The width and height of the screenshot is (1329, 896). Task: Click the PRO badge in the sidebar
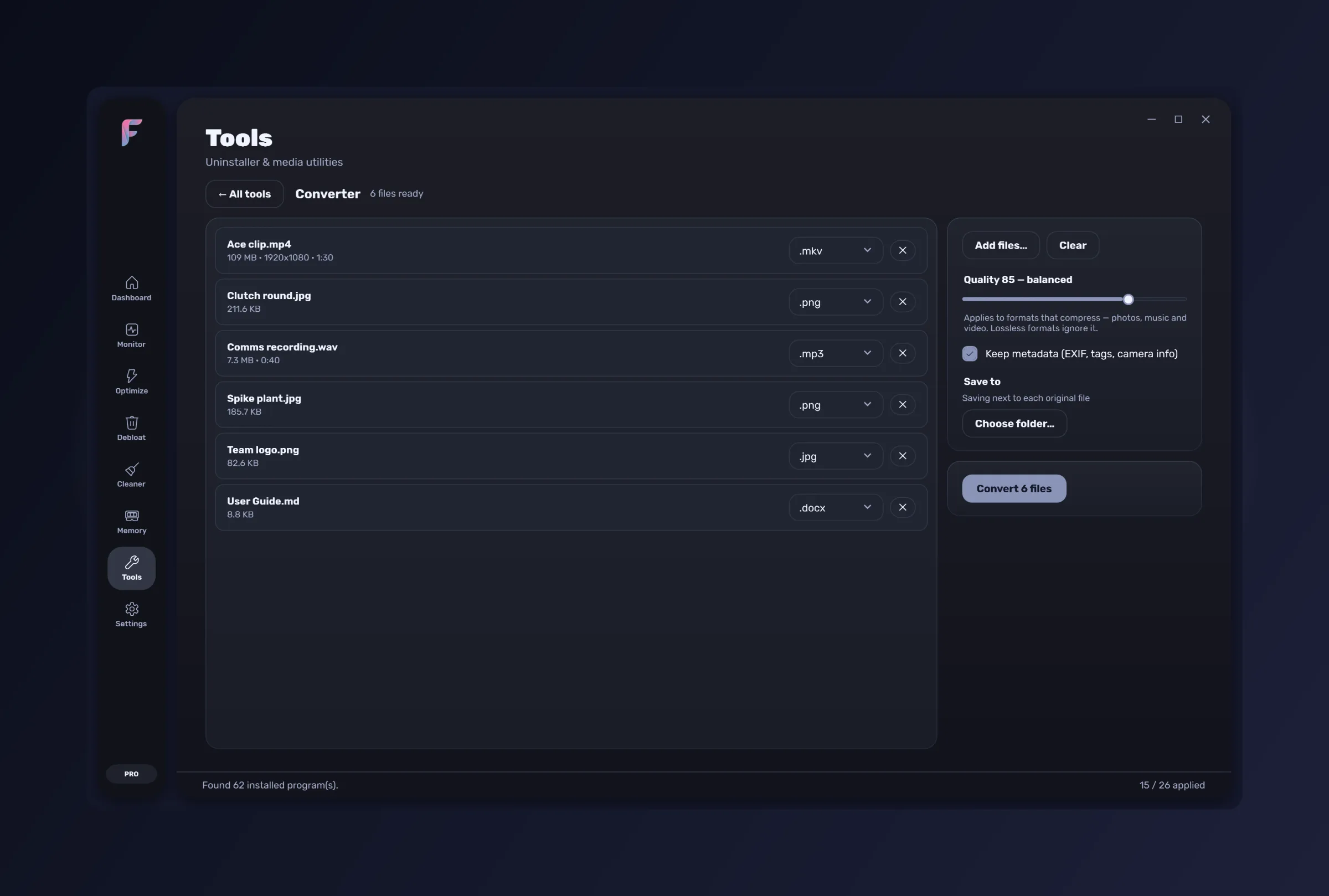[131, 774]
